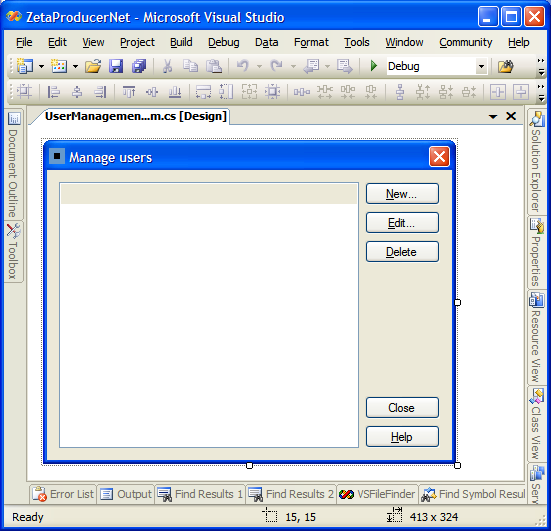The image size is (551, 531).
Task: Open the Project menu
Action: point(137,42)
